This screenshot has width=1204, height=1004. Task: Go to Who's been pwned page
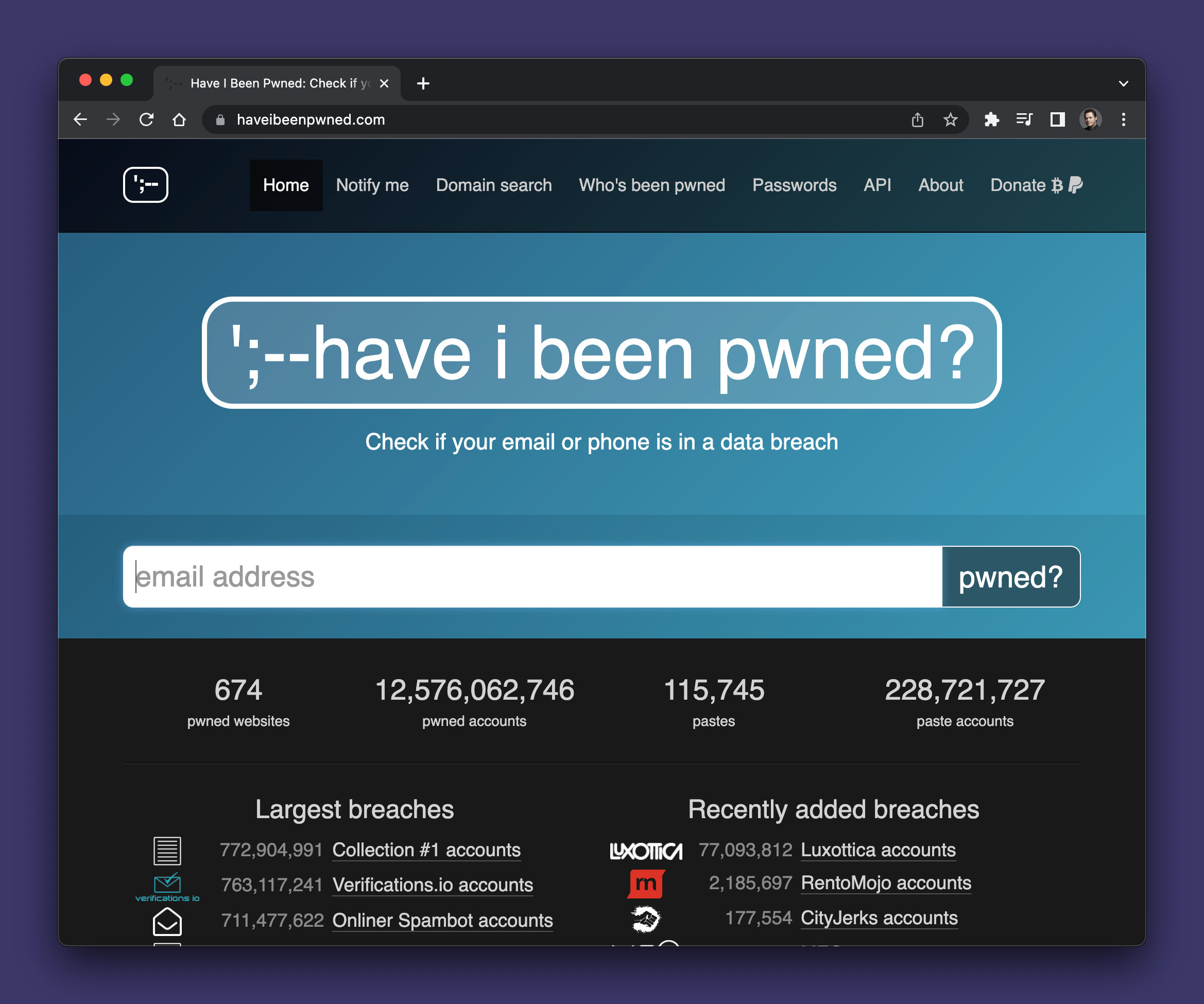[652, 185]
